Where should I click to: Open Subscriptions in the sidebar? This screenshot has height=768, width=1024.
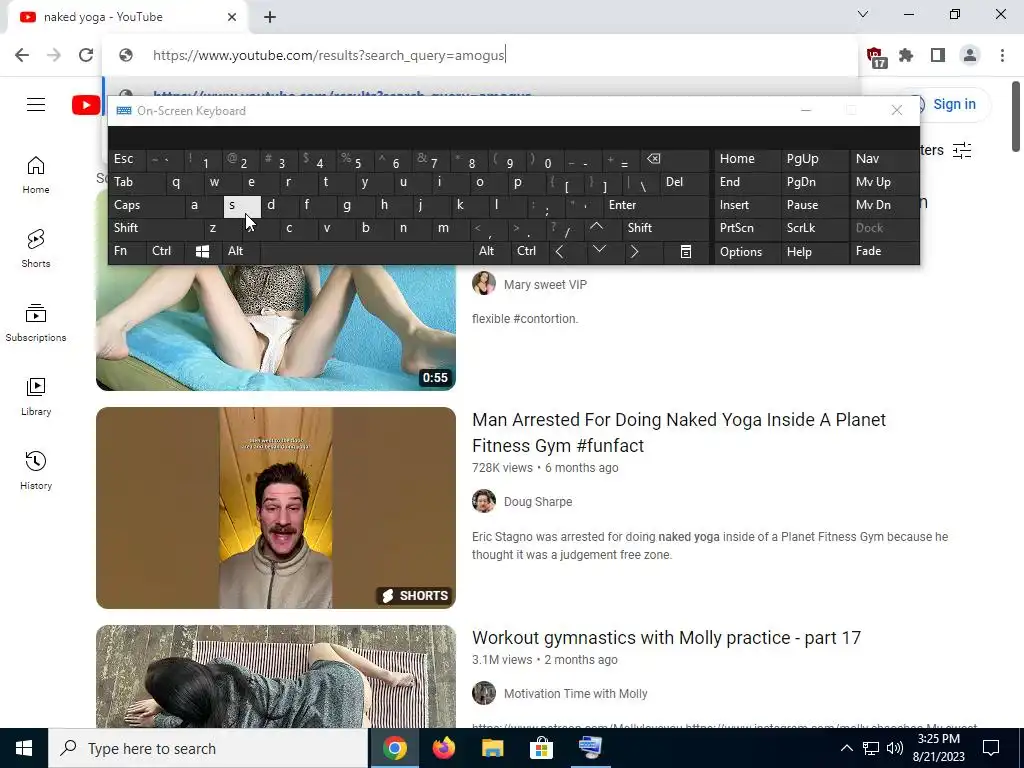click(36, 323)
